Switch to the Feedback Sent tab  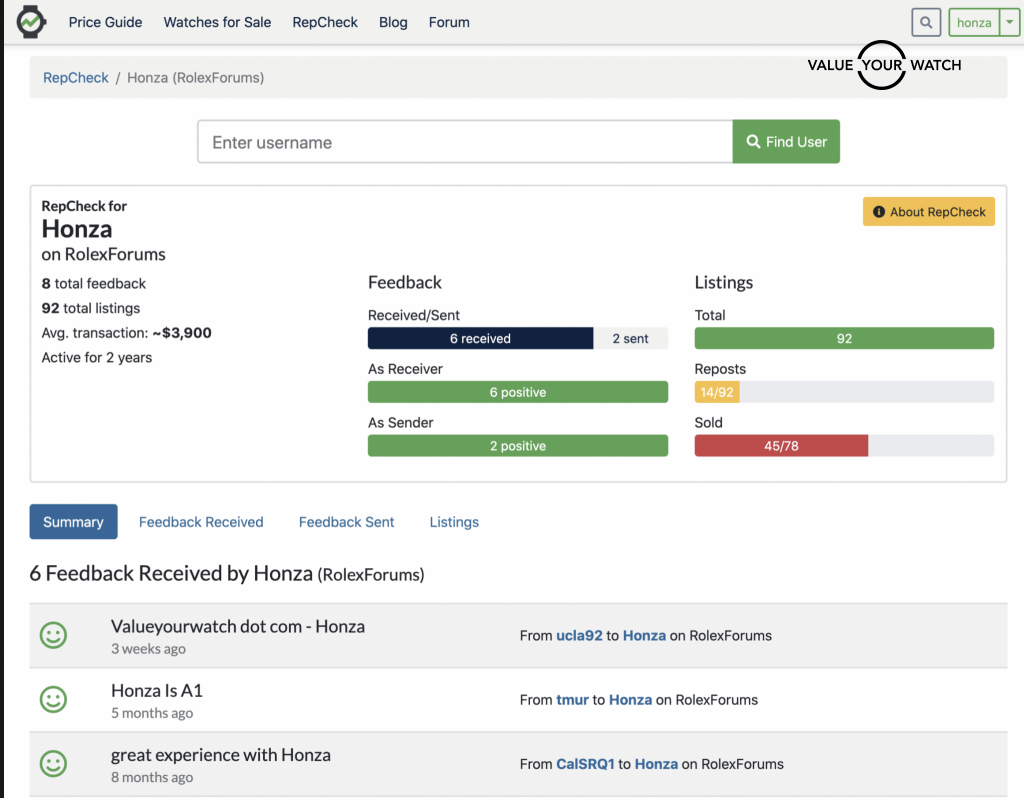click(x=346, y=522)
